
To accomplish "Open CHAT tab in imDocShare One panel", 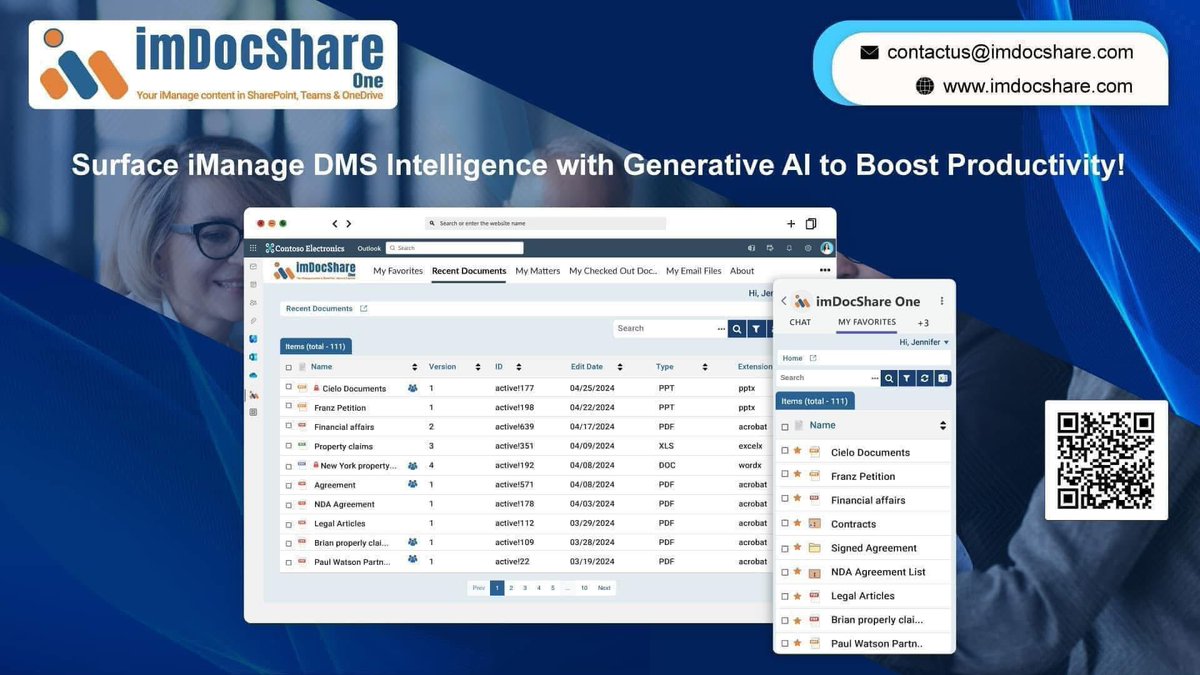I will (800, 322).
